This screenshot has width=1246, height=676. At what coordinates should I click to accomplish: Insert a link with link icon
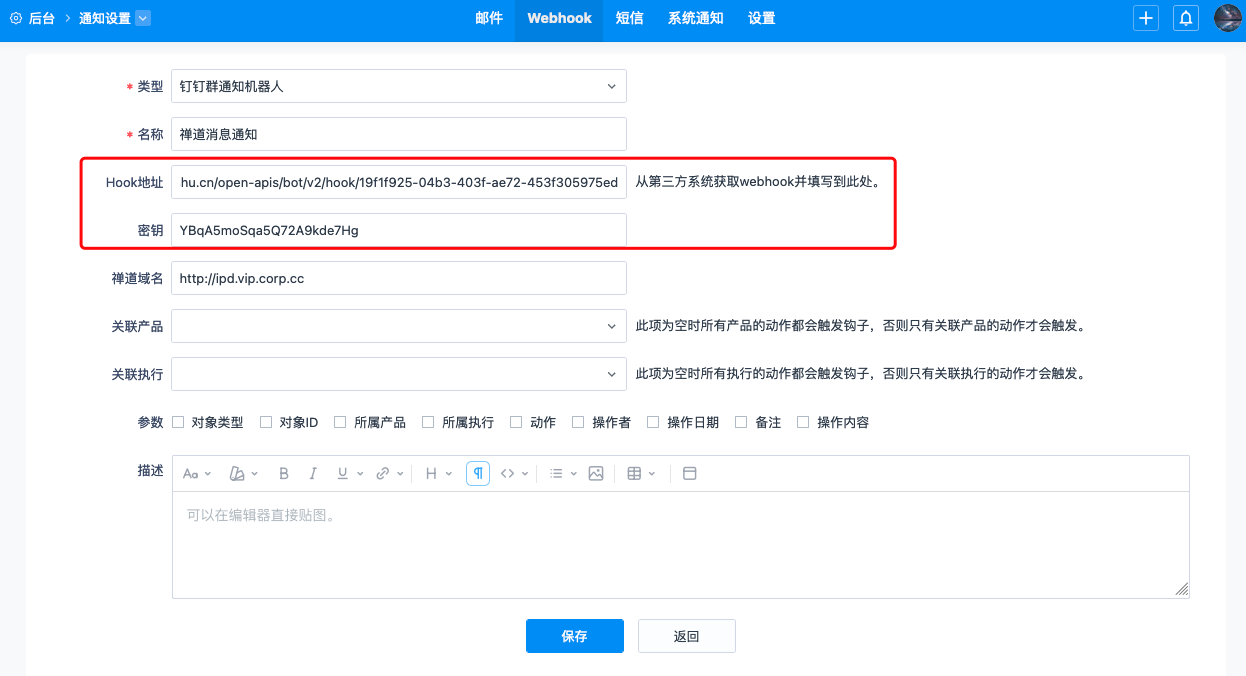pyautogui.click(x=383, y=474)
